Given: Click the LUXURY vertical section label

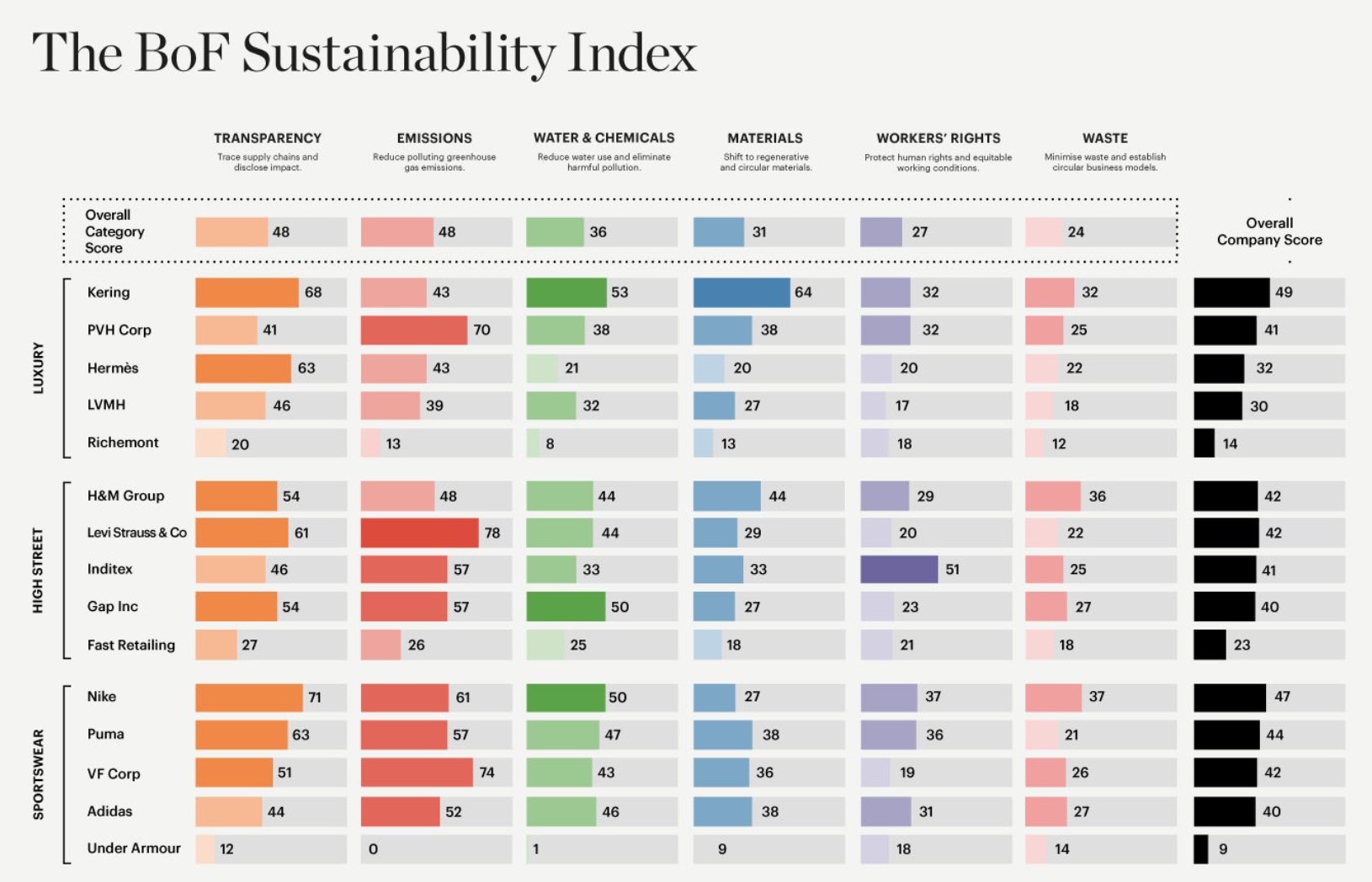Looking at the screenshot, I should pos(38,368).
